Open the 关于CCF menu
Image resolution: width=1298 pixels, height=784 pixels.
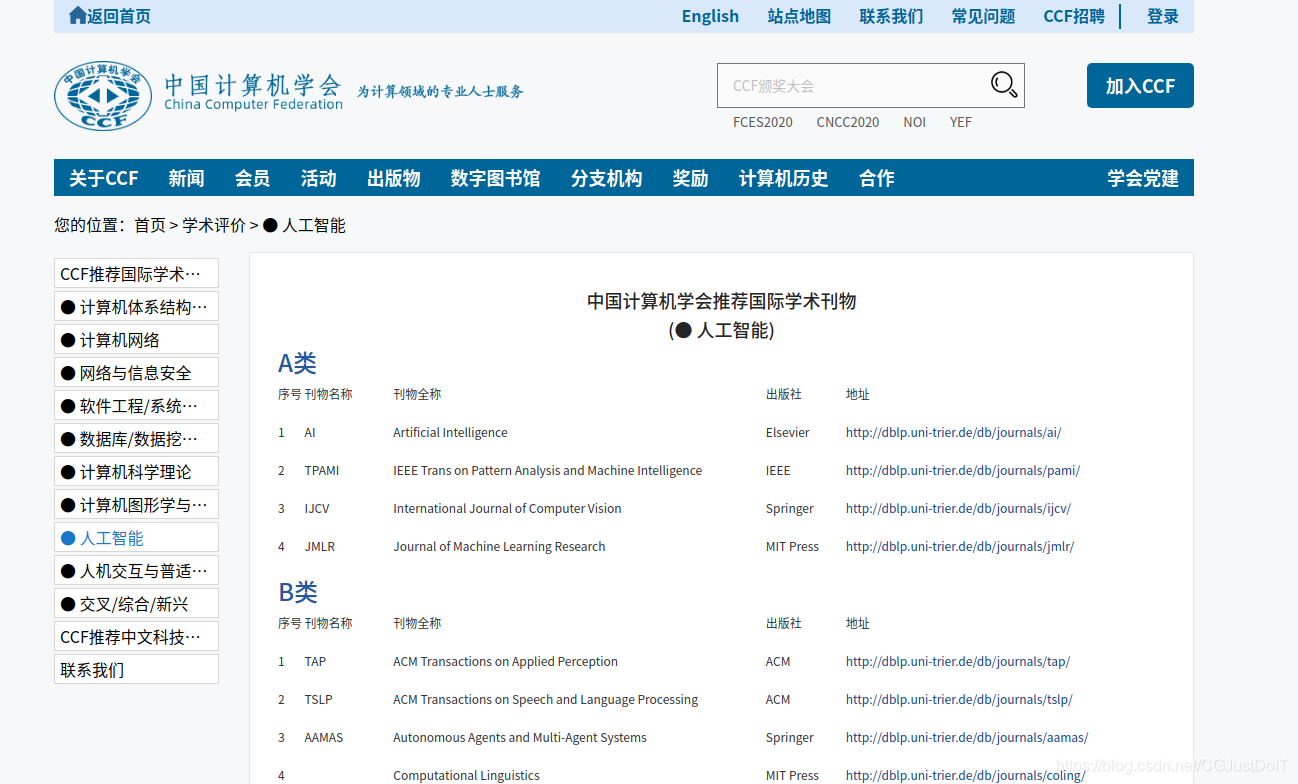tap(104, 178)
